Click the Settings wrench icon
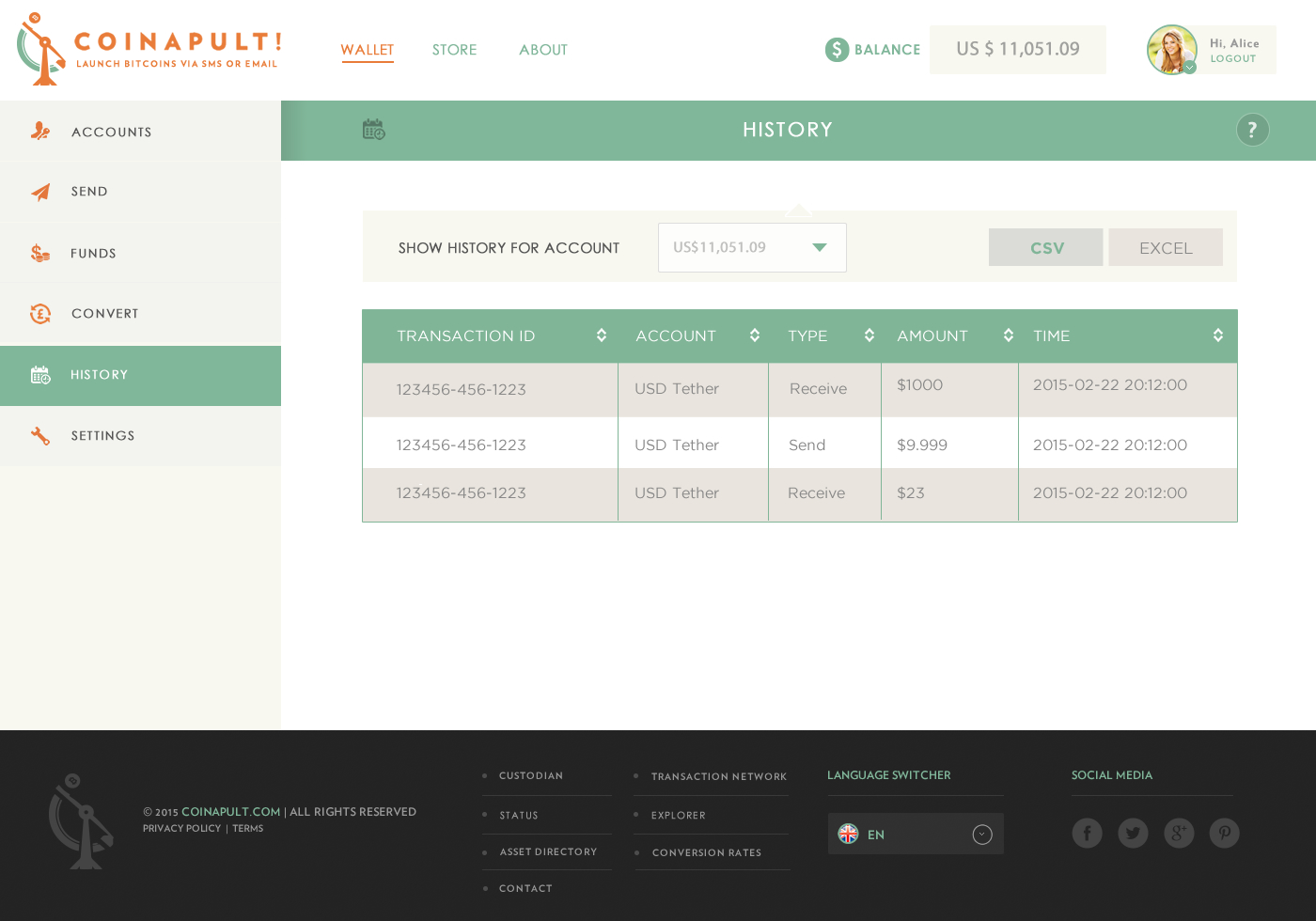Screen dimensions: 1316x921 click(40, 436)
